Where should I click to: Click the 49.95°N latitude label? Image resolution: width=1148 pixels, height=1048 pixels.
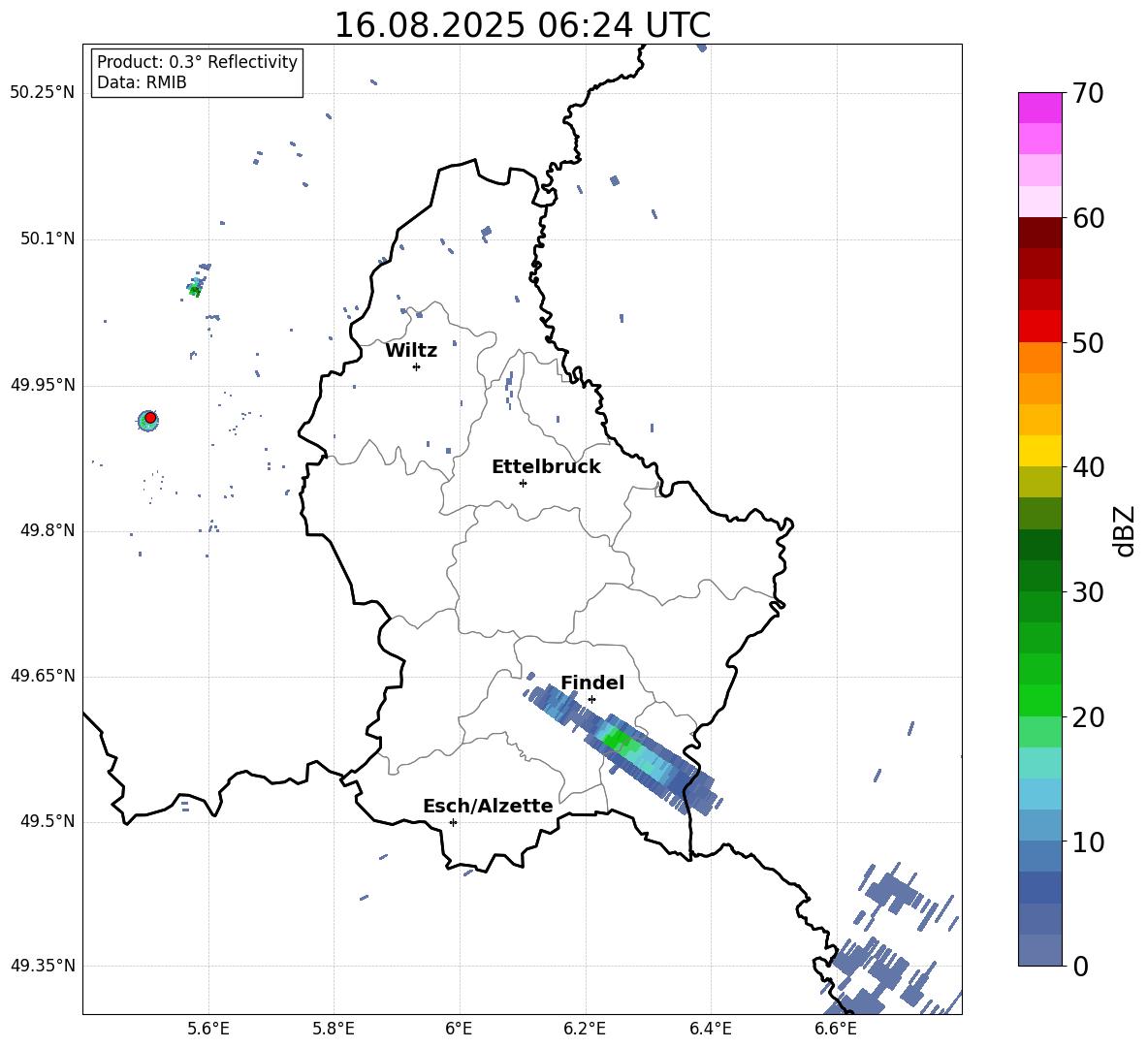click(43, 385)
